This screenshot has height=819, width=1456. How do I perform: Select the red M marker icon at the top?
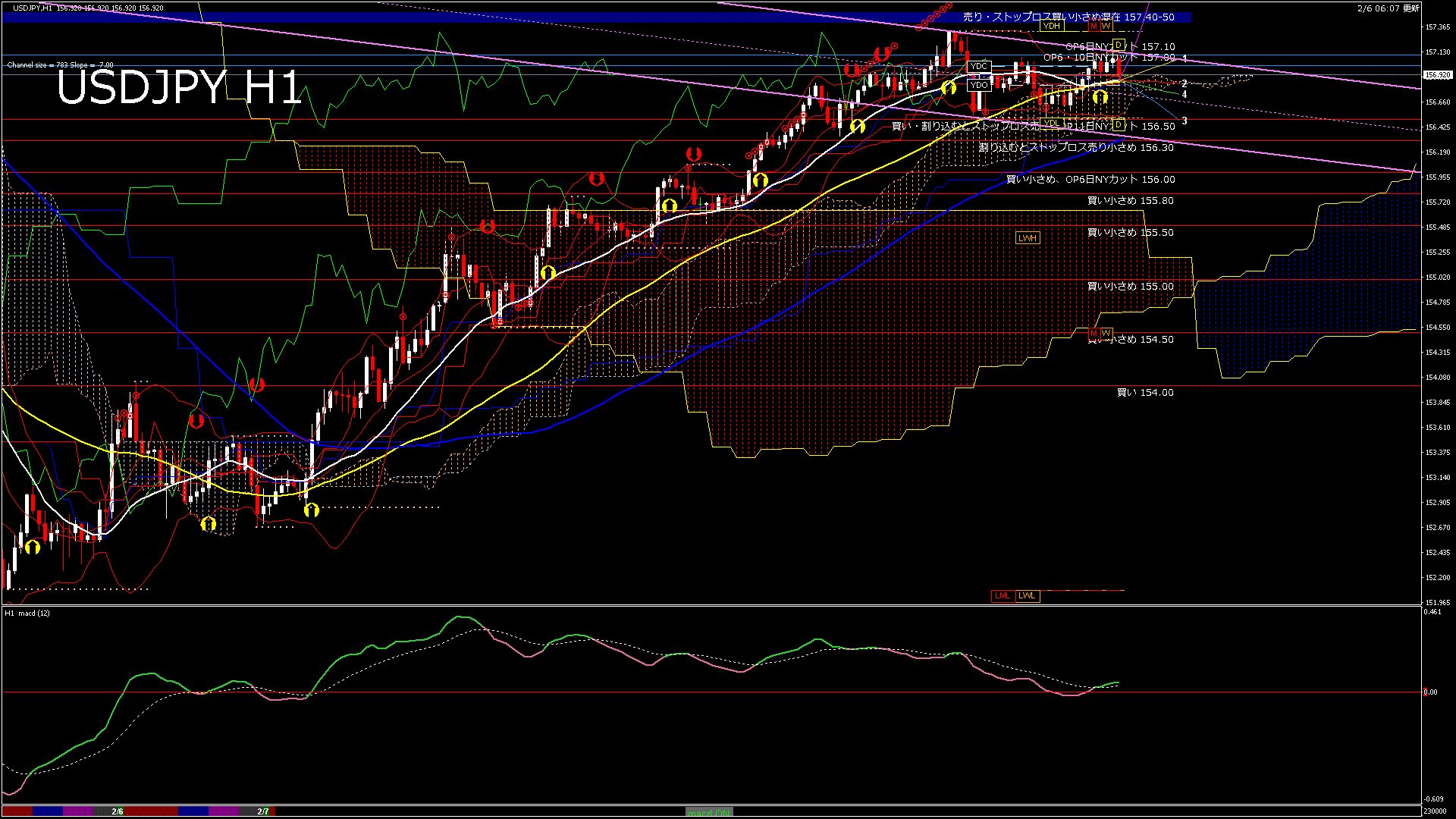click(x=1093, y=26)
